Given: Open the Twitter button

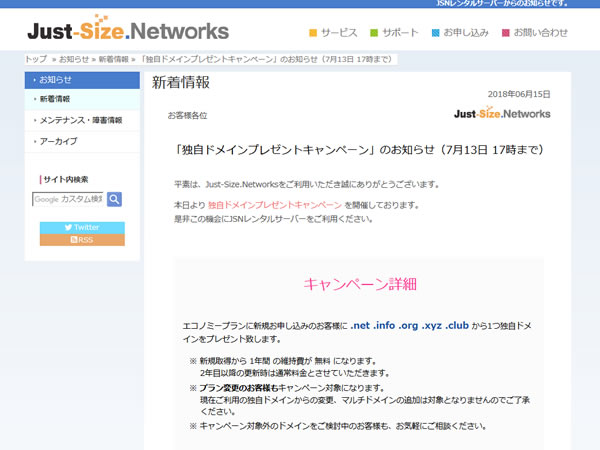Looking at the screenshot, I should coord(82,228).
